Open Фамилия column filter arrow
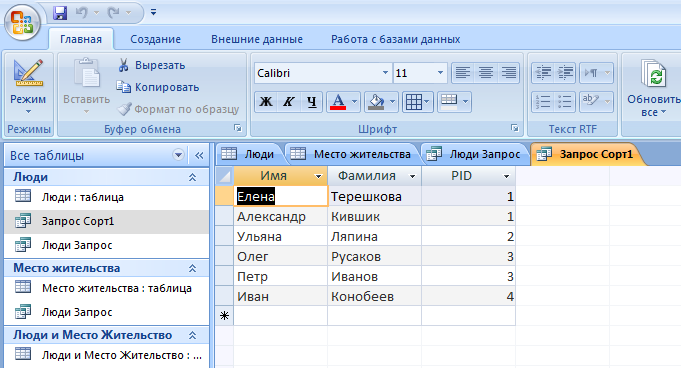The height and width of the screenshot is (368, 681). pyautogui.click(x=412, y=176)
